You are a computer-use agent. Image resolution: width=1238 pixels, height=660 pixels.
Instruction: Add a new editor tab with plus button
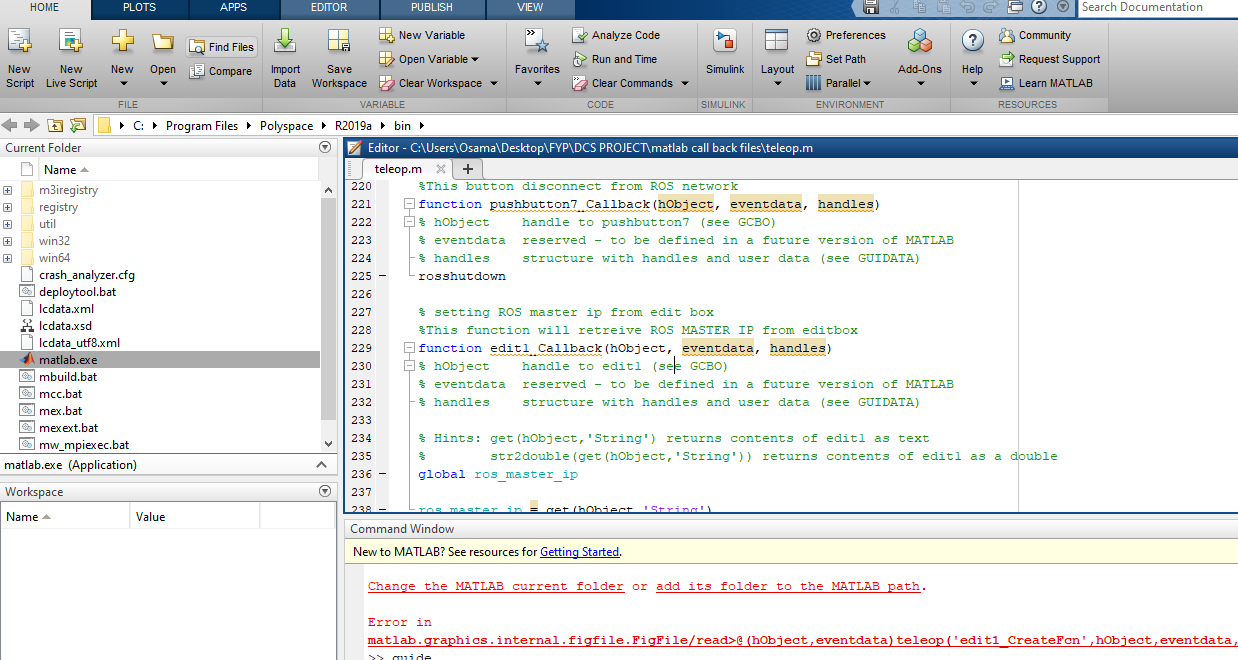coord(467,169)
